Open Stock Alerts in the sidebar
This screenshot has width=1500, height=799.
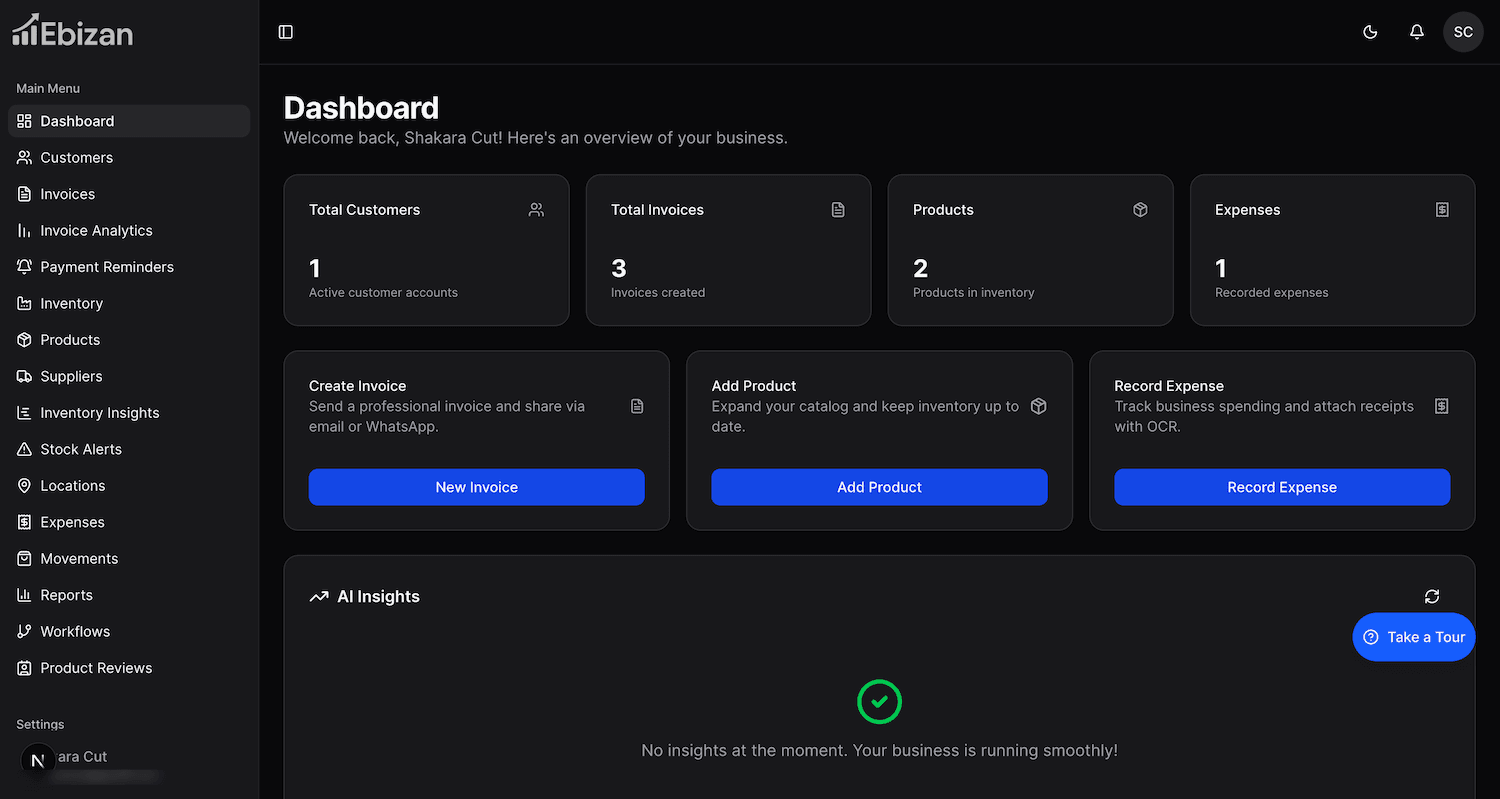[81, 449]
